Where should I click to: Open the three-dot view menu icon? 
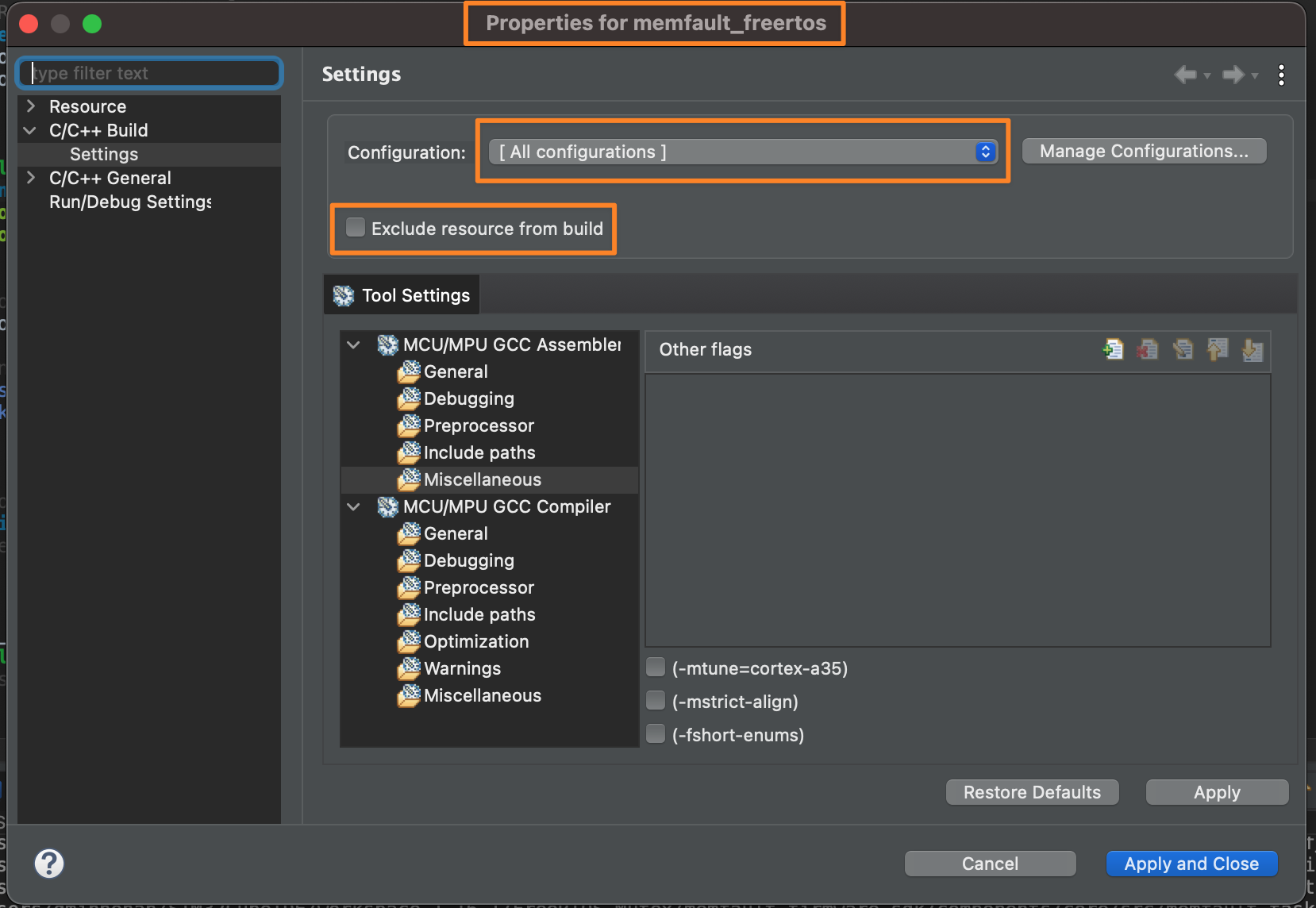tap(1281, 75)
